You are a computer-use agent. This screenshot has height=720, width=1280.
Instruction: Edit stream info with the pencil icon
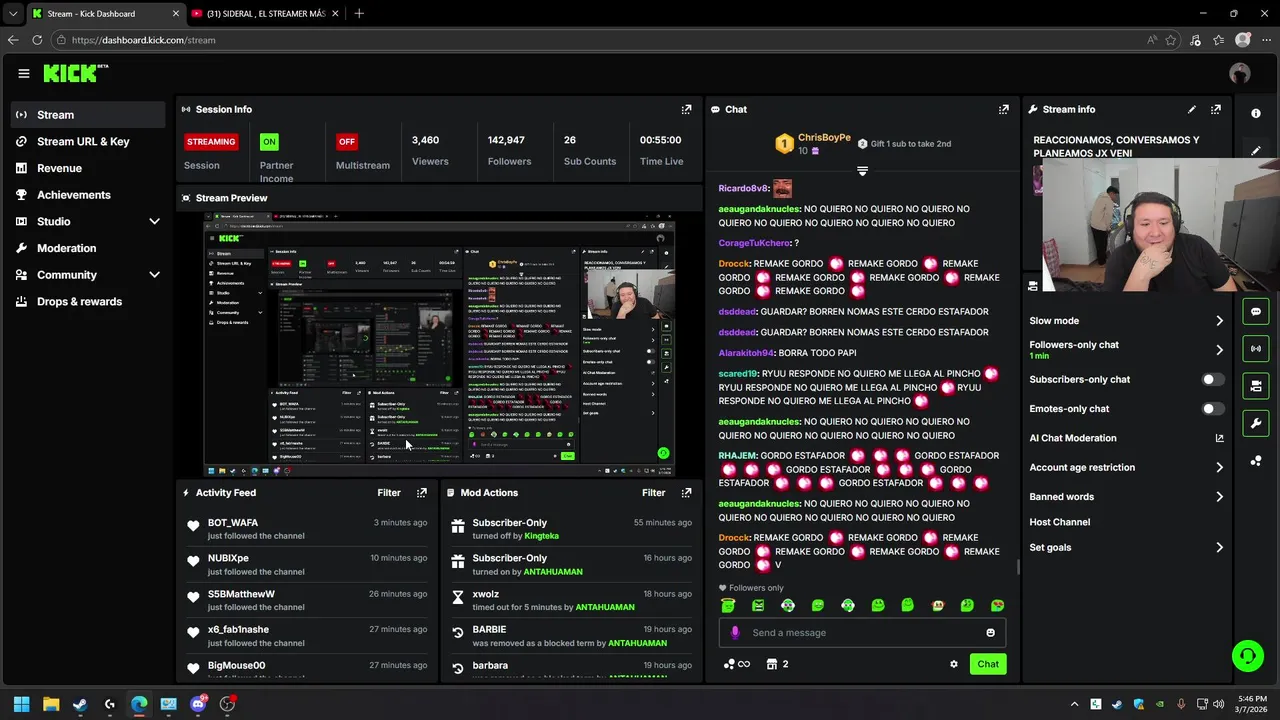point(1191,109)
